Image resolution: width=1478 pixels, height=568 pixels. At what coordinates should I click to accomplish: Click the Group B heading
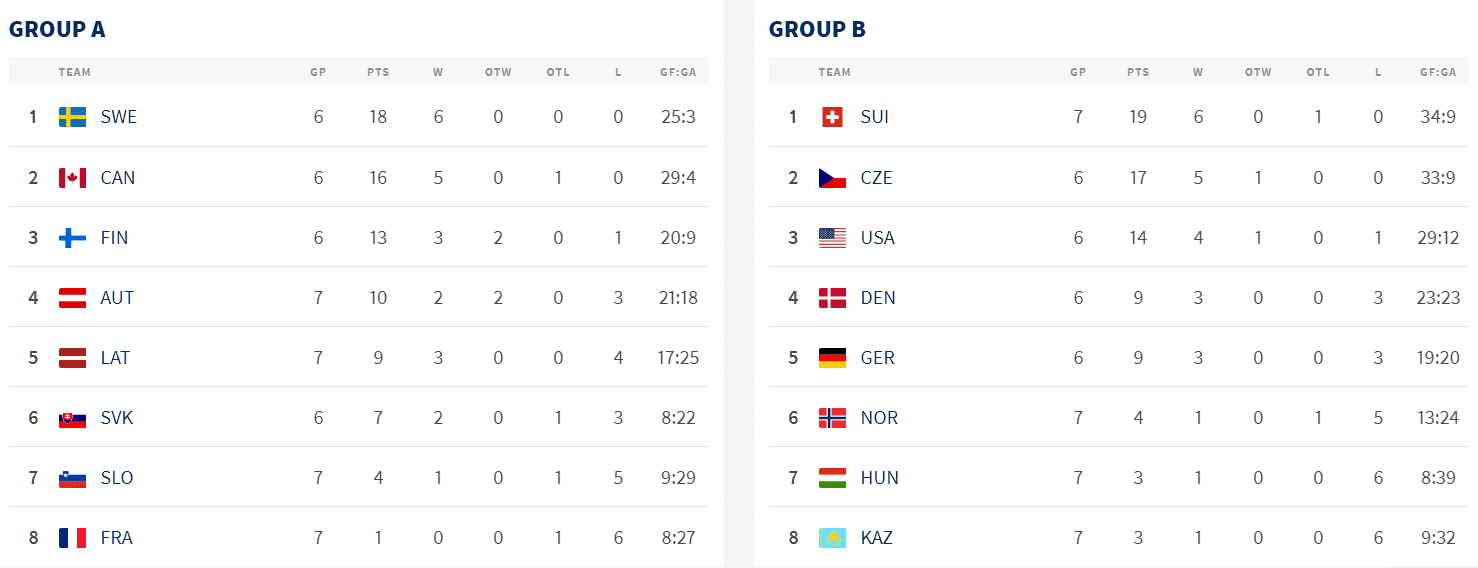pyautogui.click(x=817, y=29)
